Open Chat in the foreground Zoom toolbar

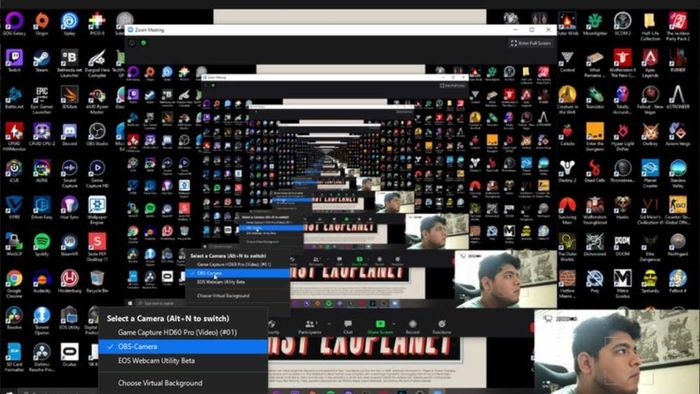click(x=348, y=327)
